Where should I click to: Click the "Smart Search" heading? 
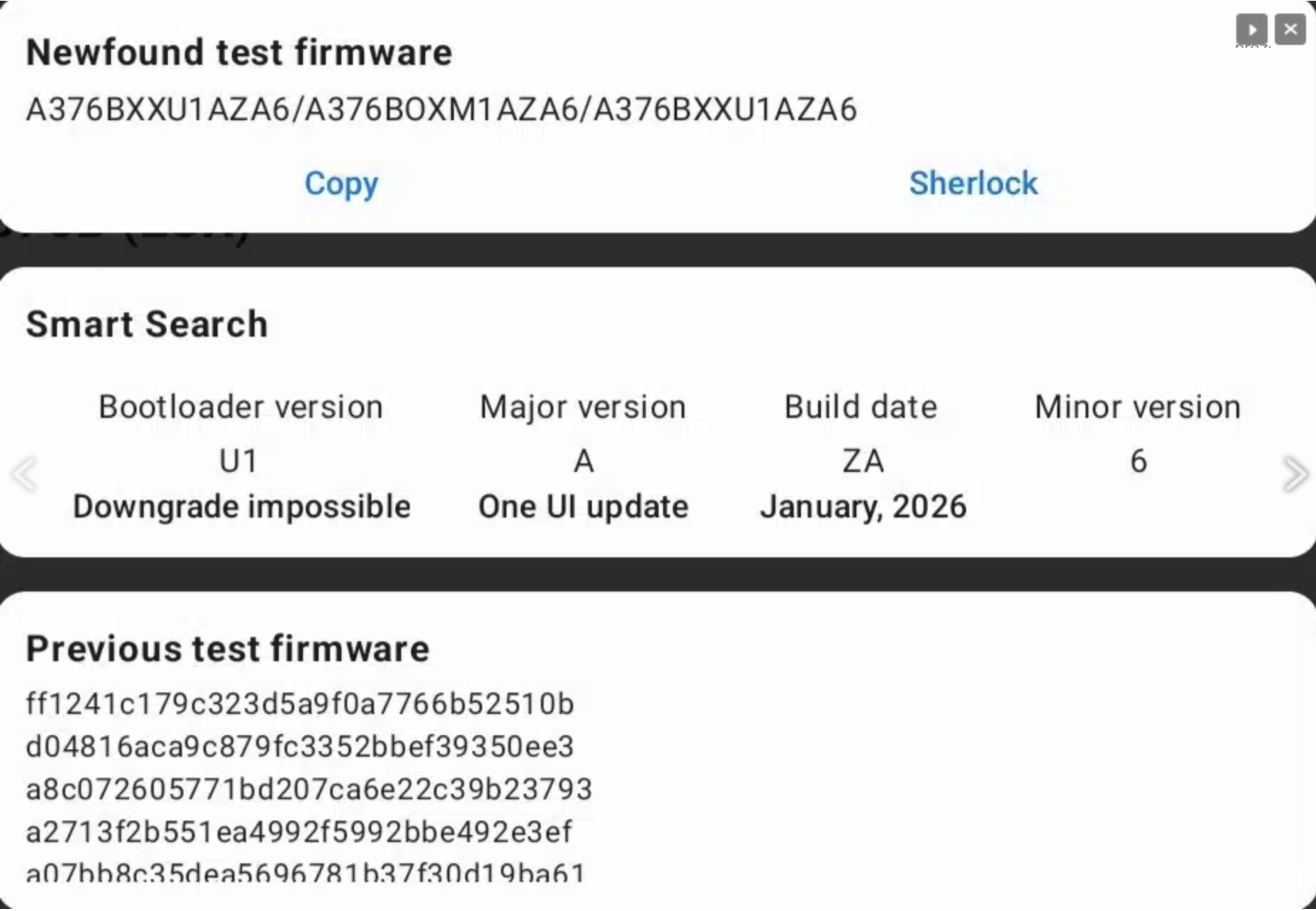147,325
